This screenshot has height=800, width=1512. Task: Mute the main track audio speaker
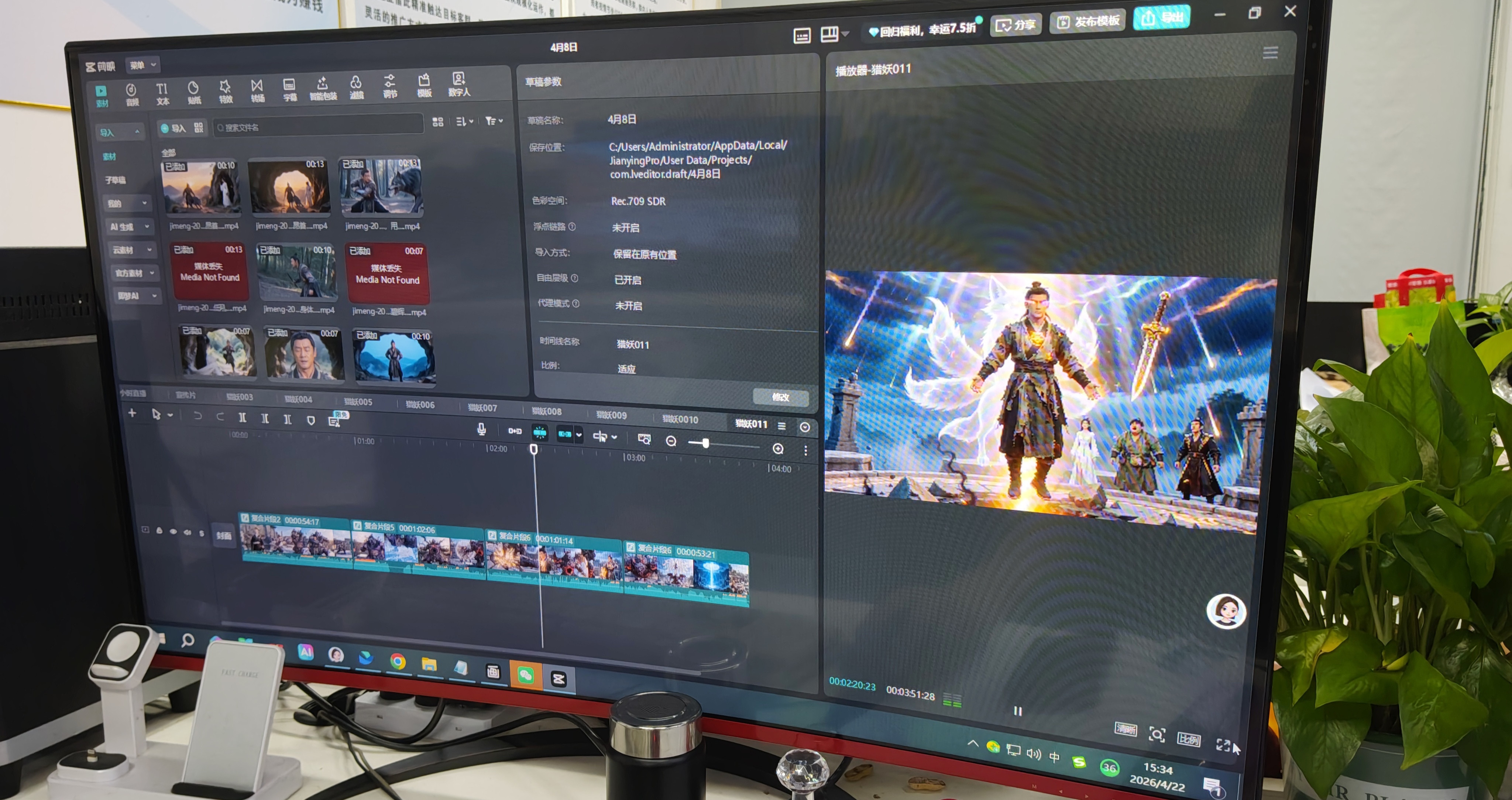click(187, 532)
